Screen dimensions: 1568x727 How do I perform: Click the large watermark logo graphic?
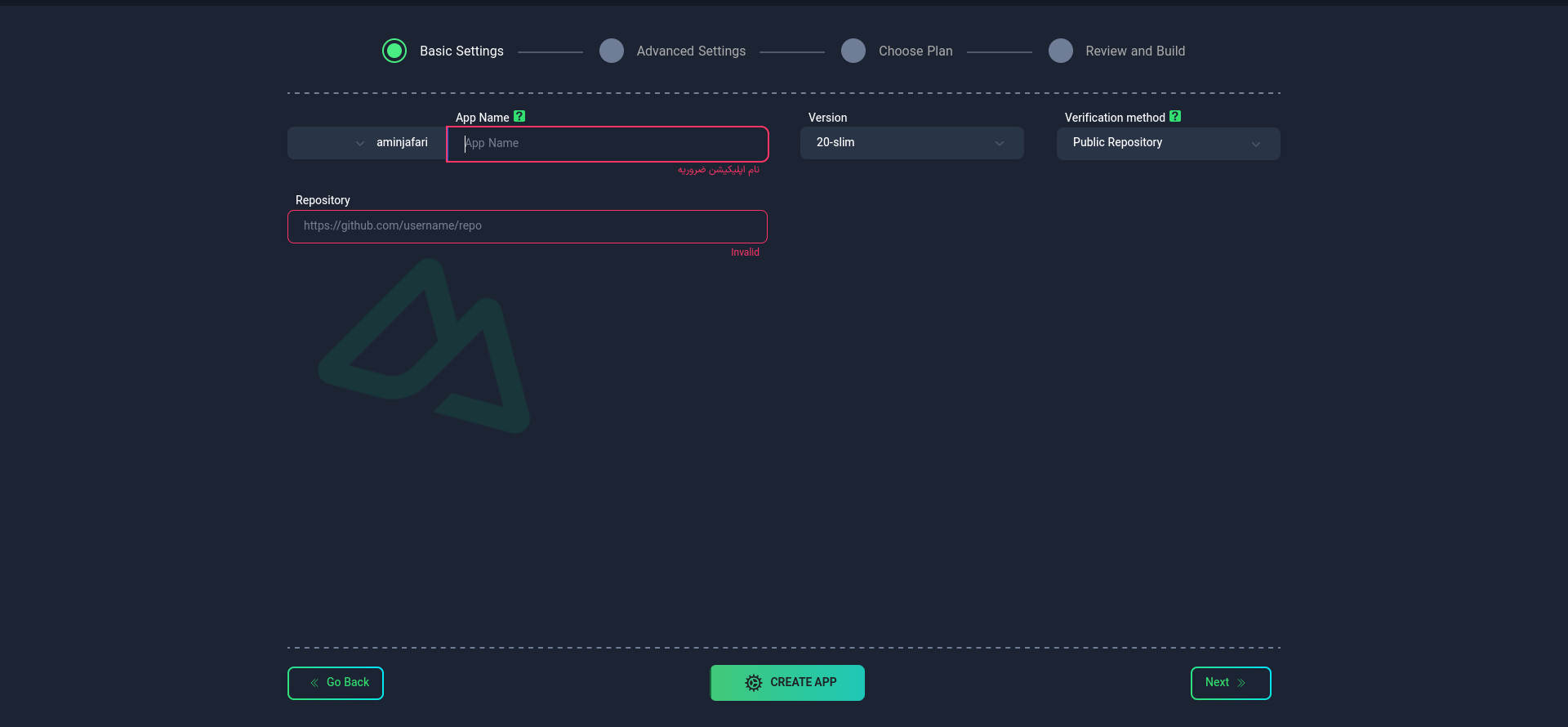425,346
